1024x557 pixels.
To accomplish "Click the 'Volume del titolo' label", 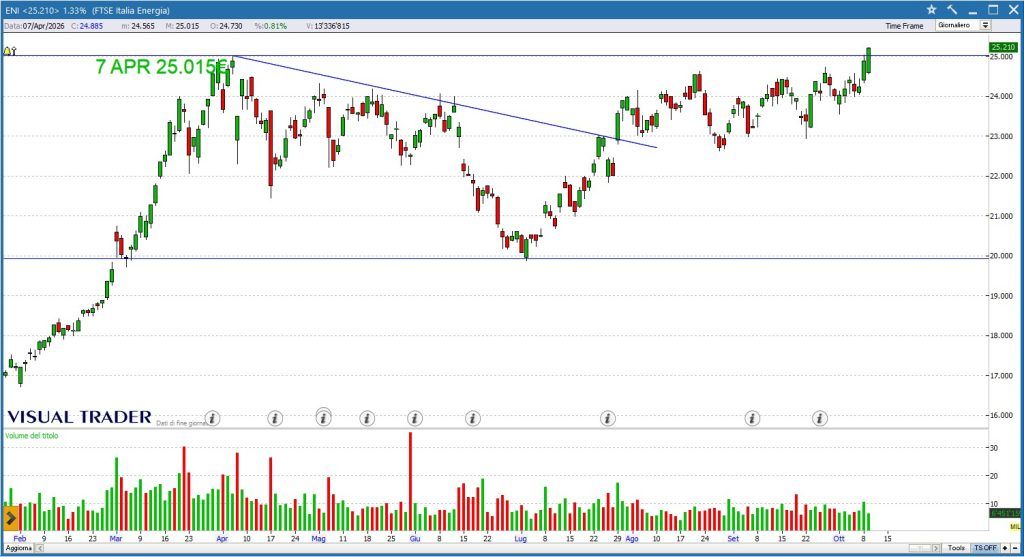I will 31,436.
